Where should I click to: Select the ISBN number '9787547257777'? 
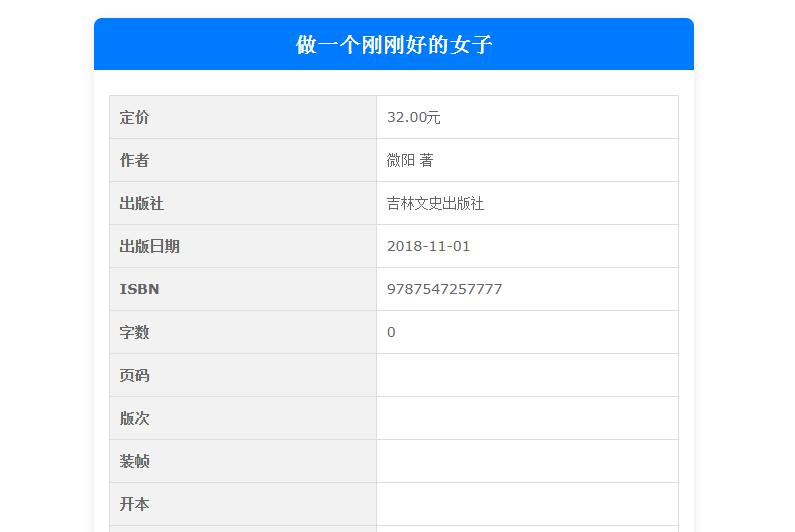tap(444, 290)
